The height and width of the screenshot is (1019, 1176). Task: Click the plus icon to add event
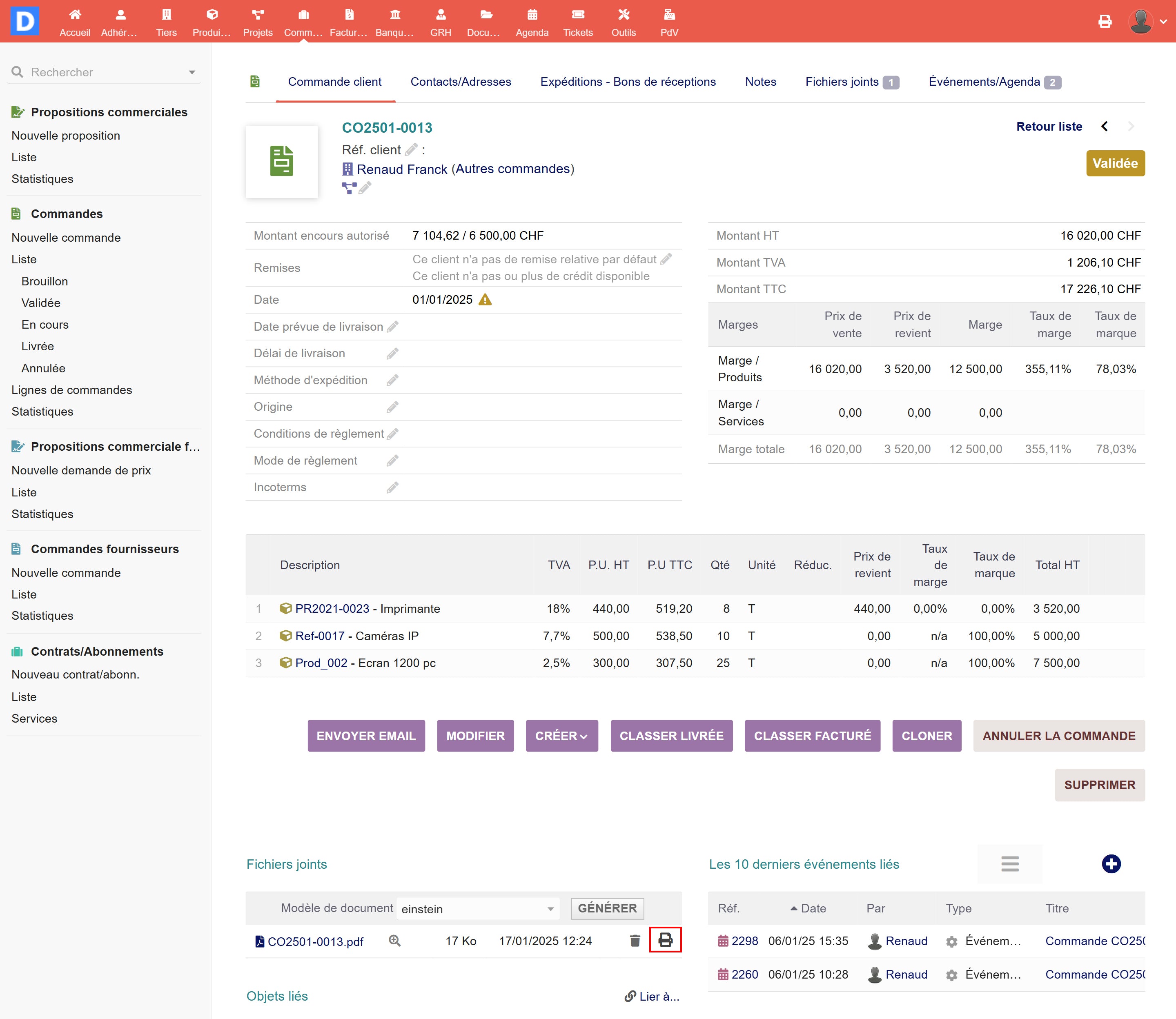tap(1111, 864)
